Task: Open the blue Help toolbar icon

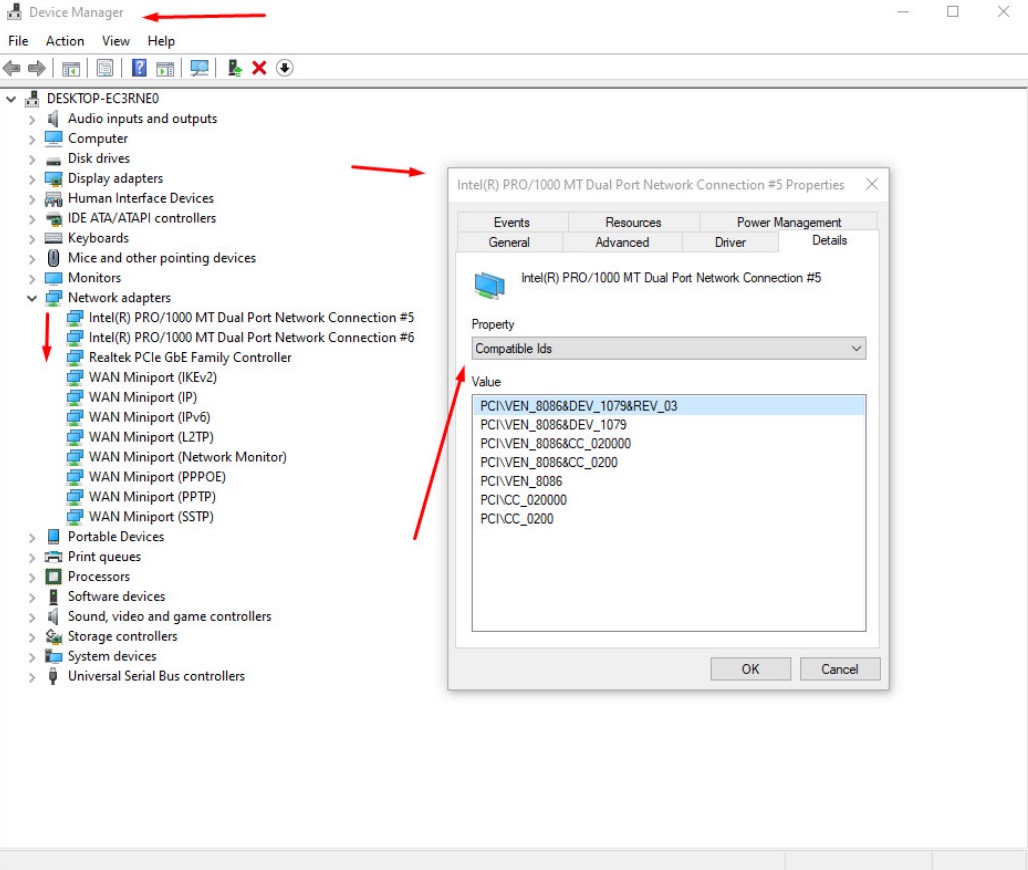Action: (139, 68)
